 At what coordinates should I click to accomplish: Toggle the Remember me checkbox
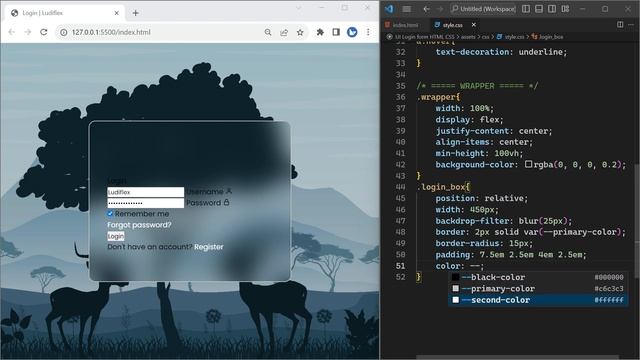[x=110, y=213]
